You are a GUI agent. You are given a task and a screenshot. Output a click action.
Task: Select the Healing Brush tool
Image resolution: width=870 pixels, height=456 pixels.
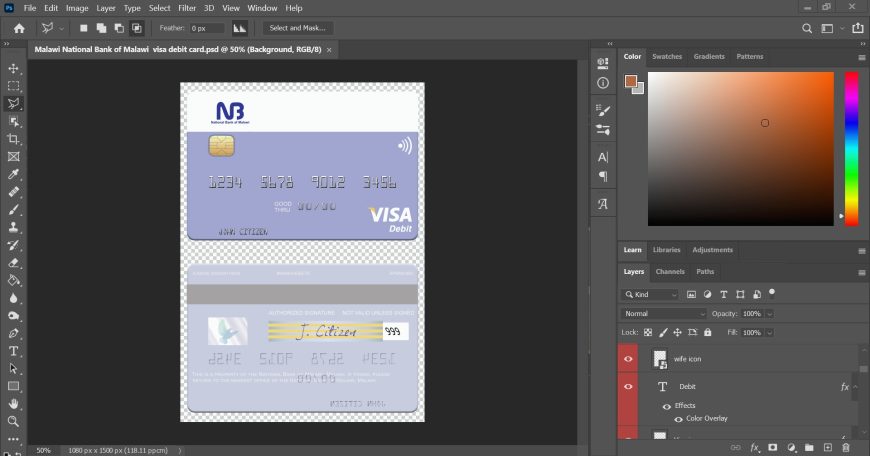pyautogui.click(x=13, y=192)
